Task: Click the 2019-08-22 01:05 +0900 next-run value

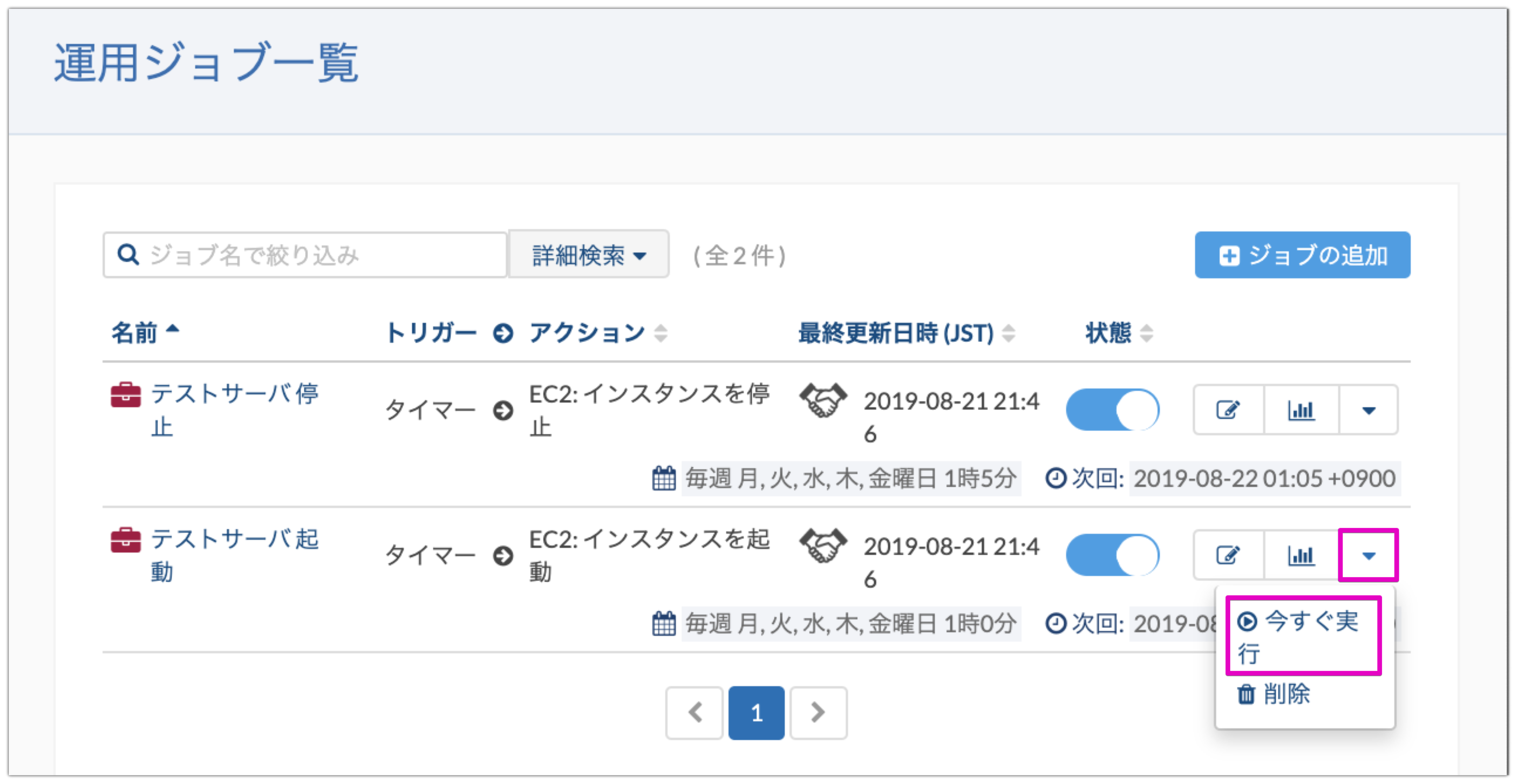Action: (x=1265, y=478)
